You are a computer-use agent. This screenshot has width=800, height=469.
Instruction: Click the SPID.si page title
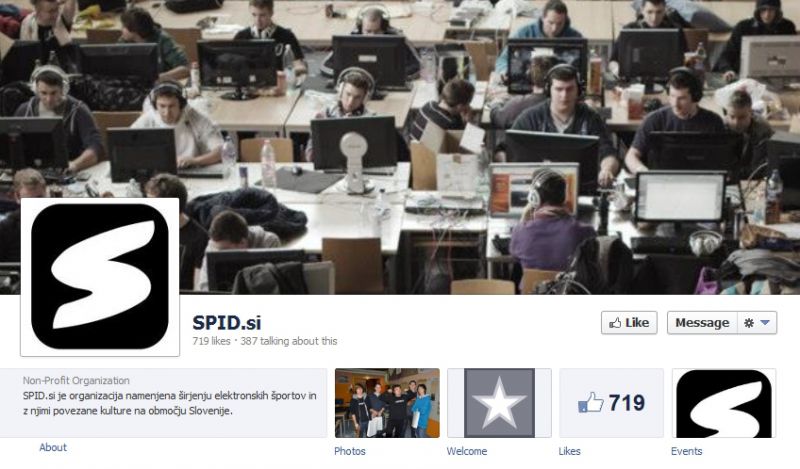(x=227, y=323)
